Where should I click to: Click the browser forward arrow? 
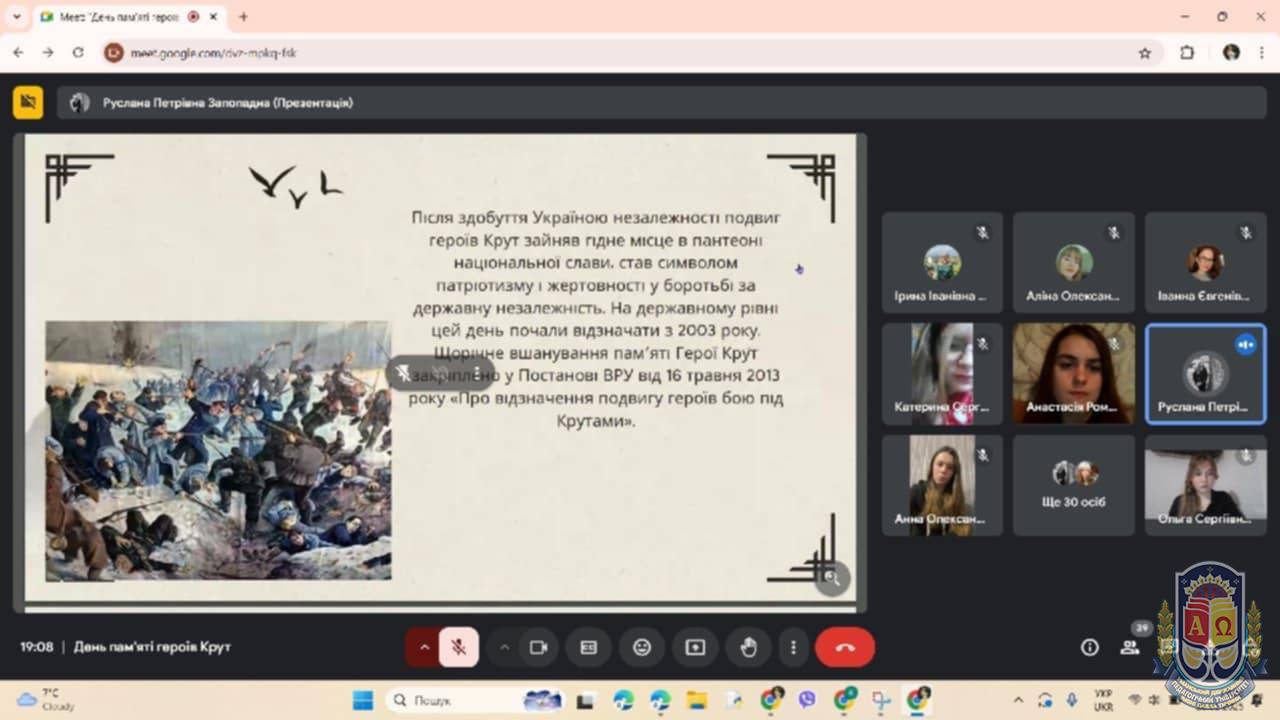48,52
